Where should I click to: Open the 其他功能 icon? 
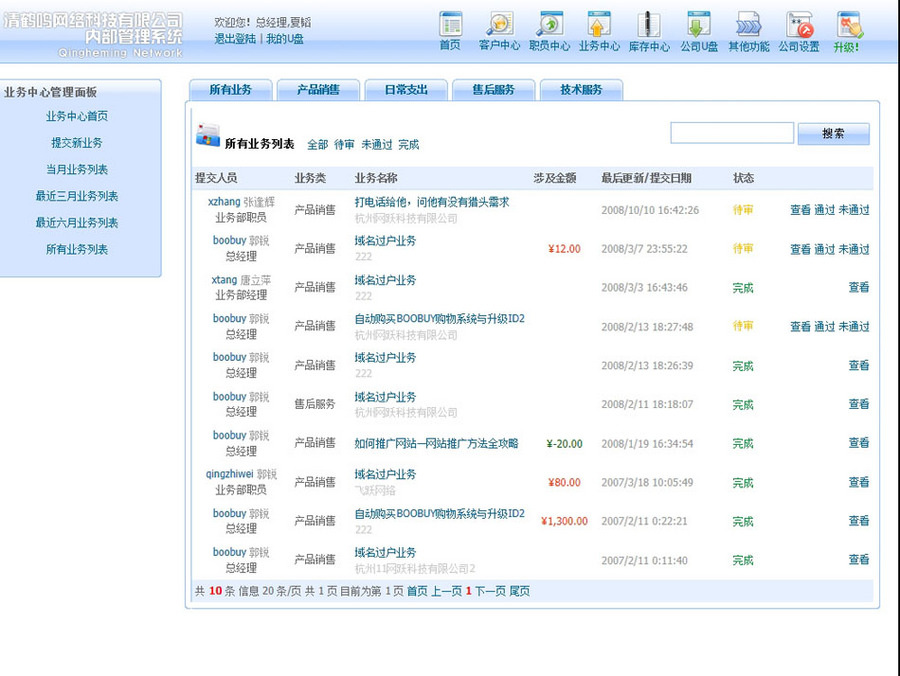[x=748, y=24]
